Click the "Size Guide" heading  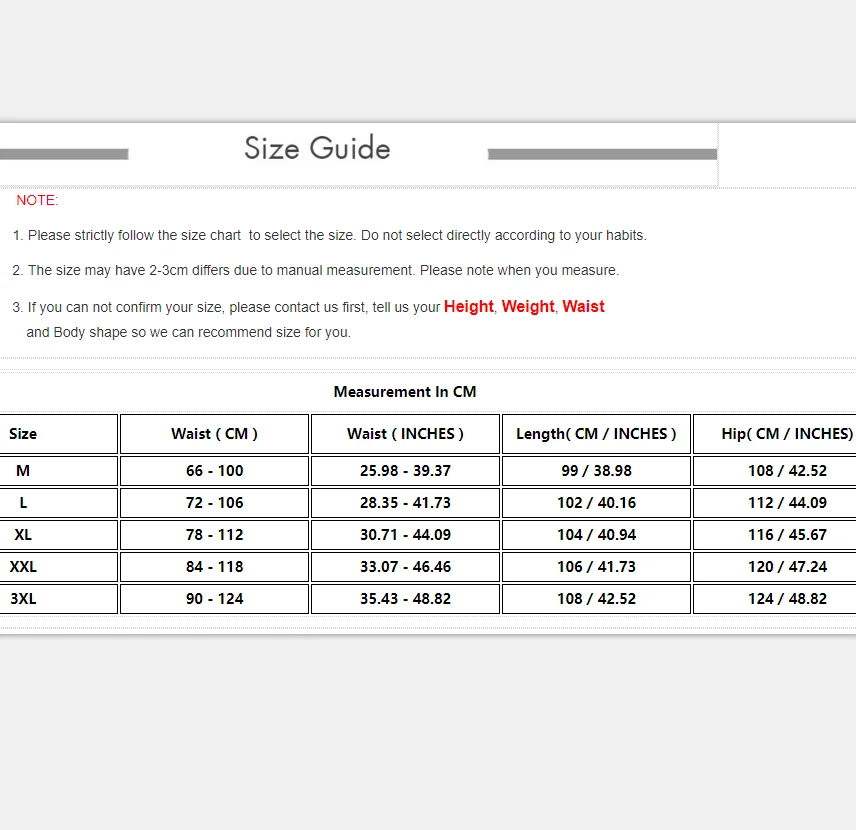tap(317, 148)
